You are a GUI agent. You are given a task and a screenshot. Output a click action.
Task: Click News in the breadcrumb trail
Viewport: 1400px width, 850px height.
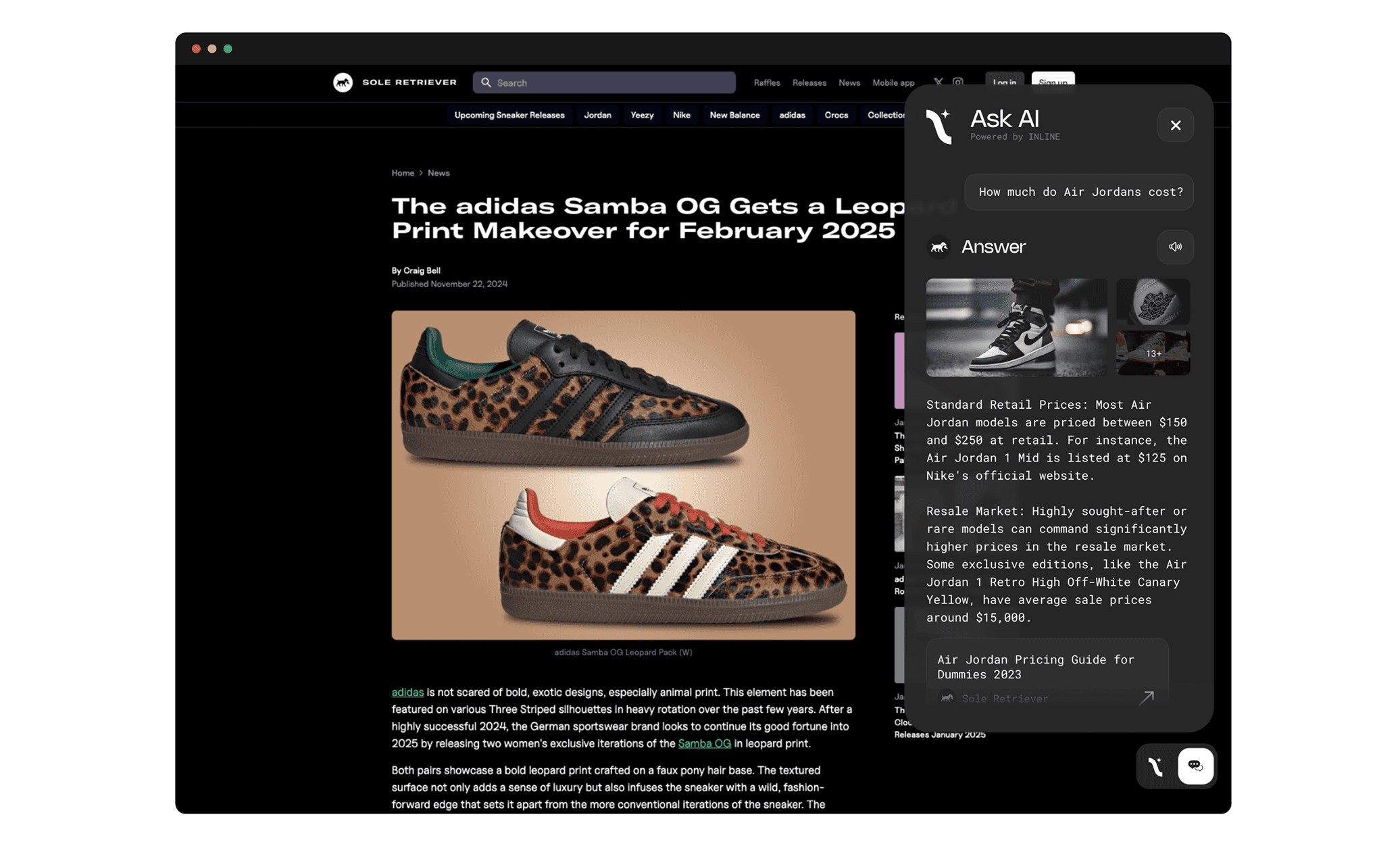point(439,173)
